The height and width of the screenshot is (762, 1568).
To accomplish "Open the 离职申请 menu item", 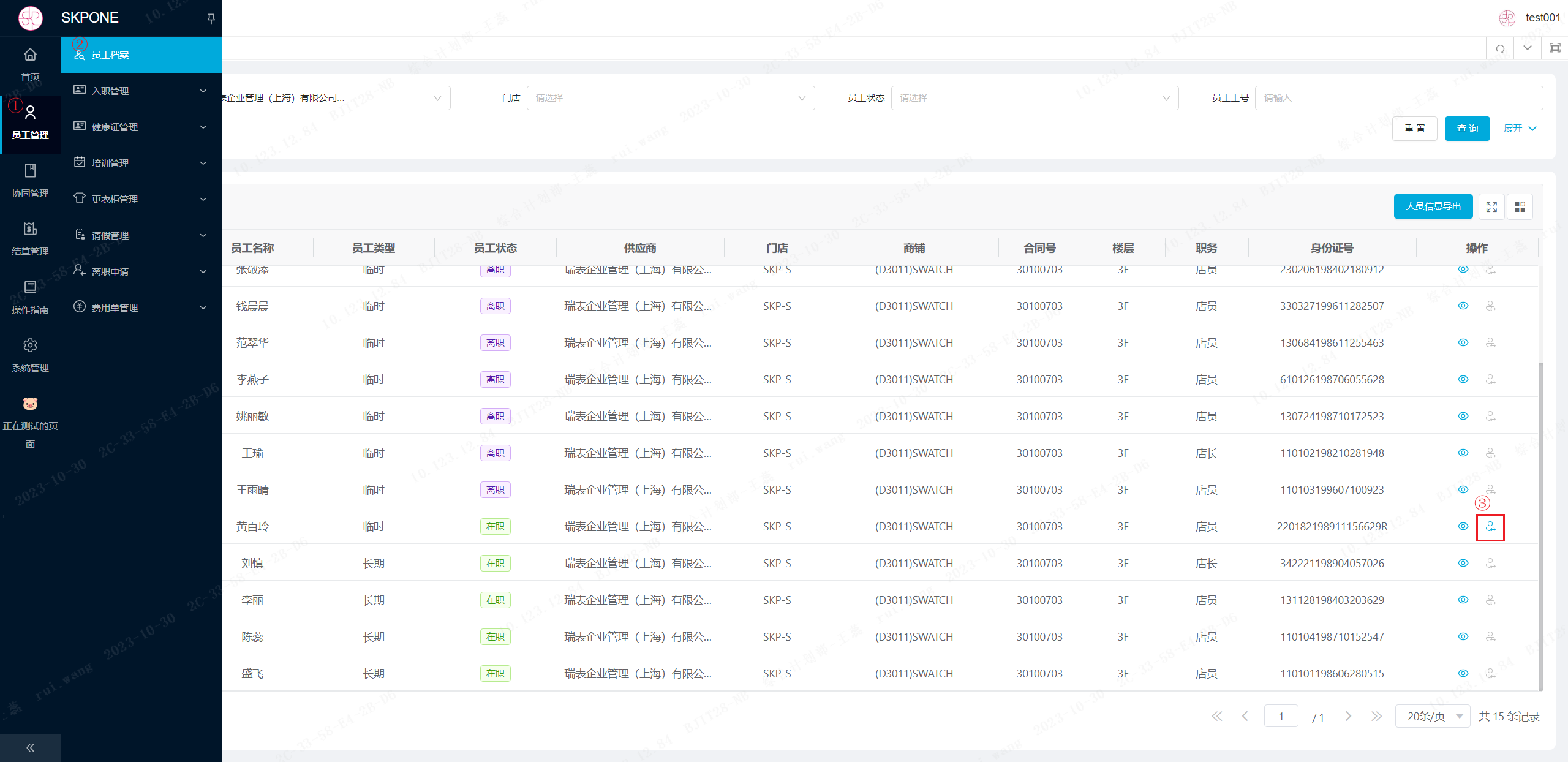I will click(x=141, y=271).
